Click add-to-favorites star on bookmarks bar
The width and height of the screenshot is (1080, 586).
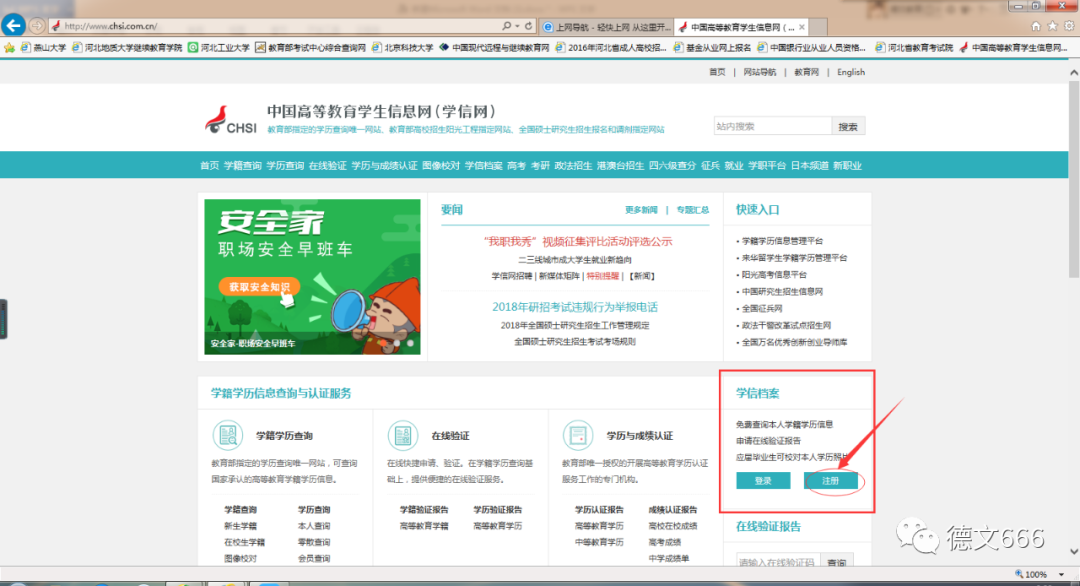(9, 48)
